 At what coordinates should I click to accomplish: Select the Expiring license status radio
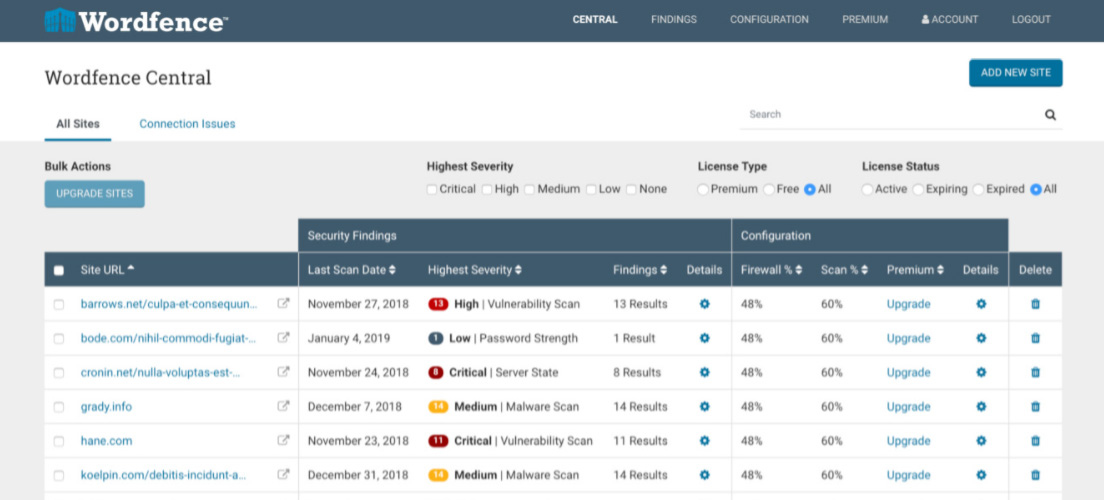pos(918,189)
